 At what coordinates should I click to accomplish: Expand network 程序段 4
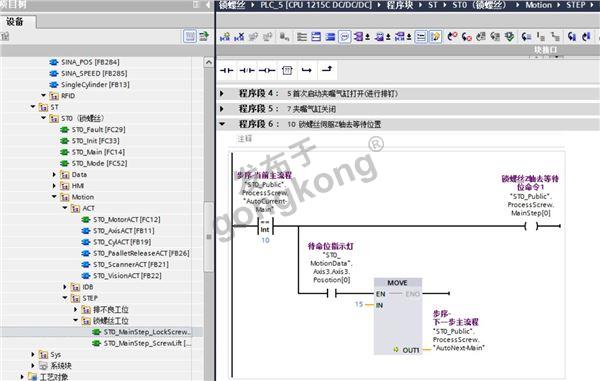[222, 93]
